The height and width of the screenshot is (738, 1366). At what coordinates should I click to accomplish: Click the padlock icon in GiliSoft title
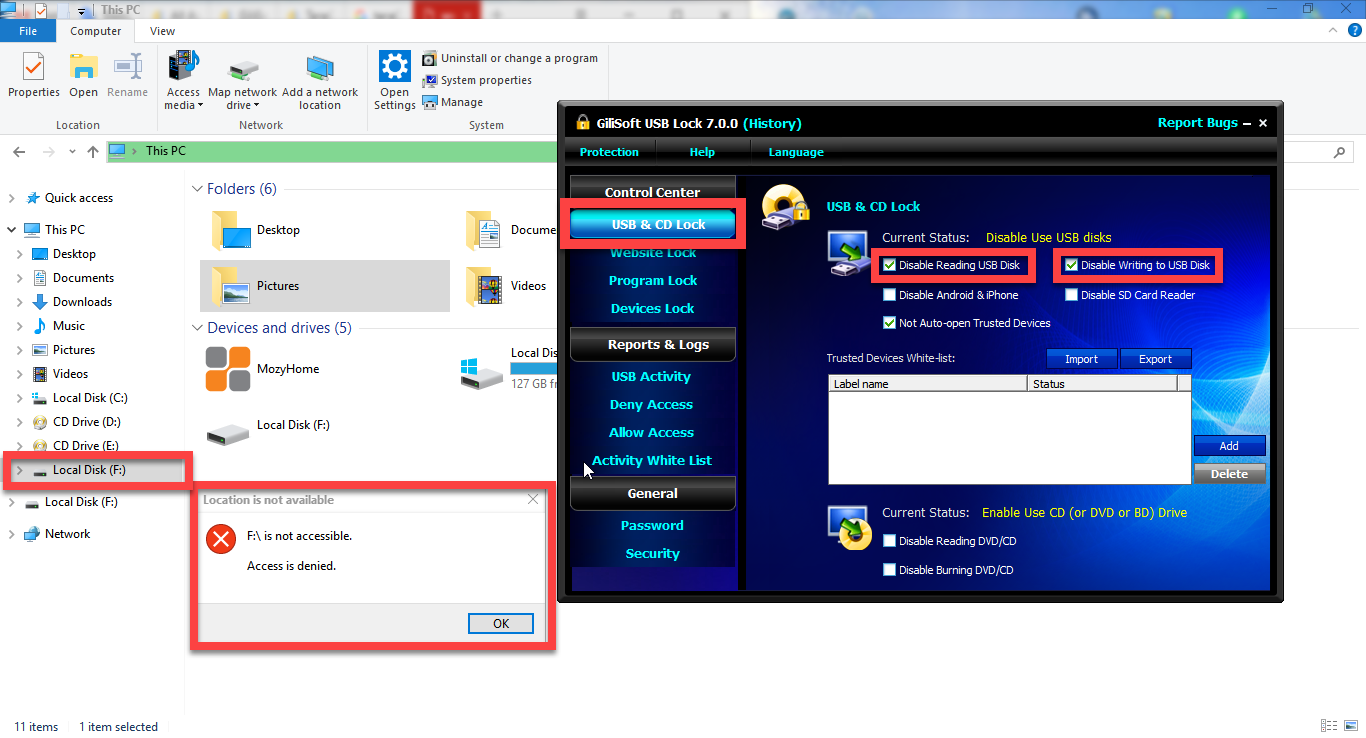click(583, 123)
